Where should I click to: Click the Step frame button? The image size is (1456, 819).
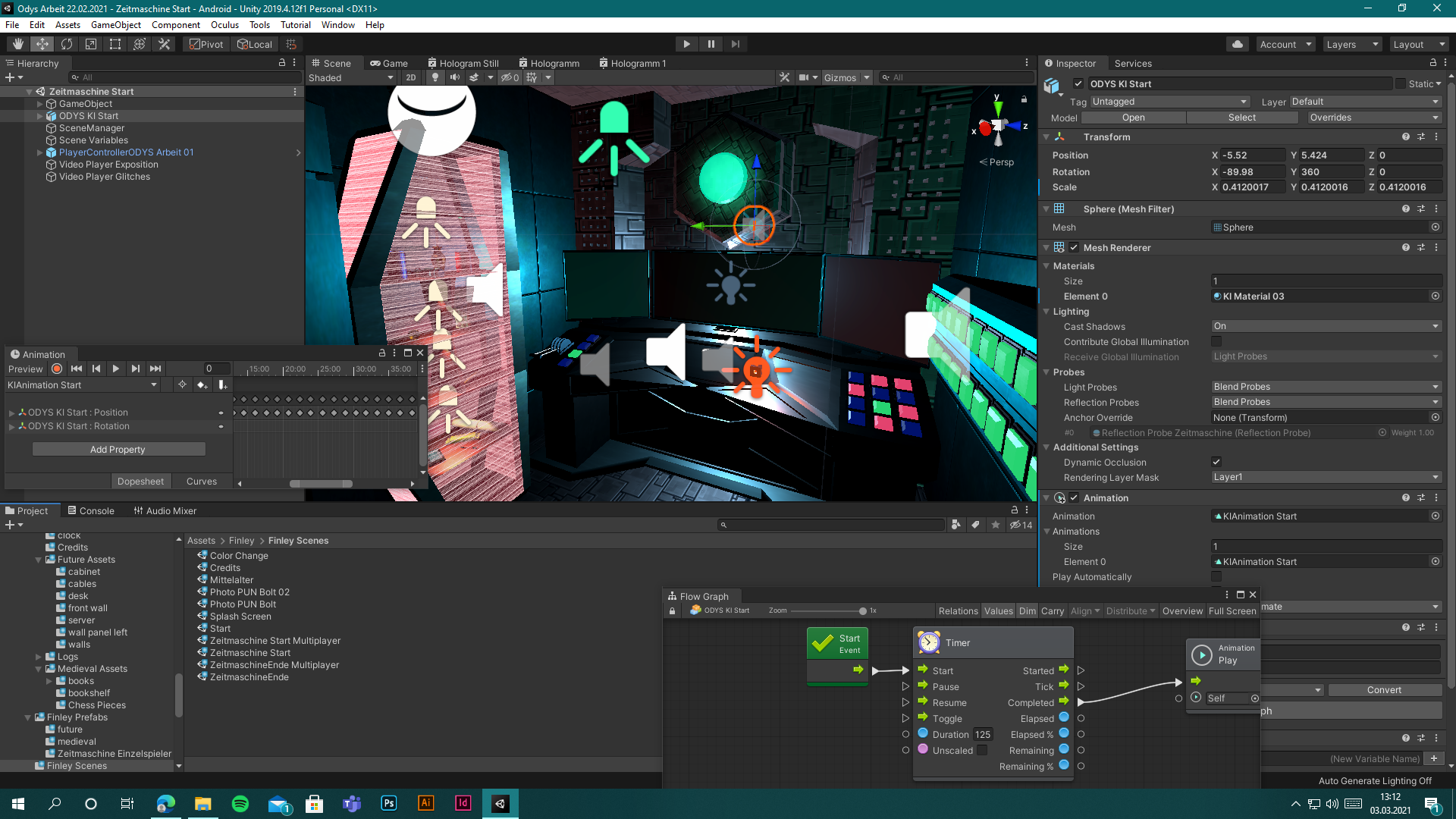[735, 44]
